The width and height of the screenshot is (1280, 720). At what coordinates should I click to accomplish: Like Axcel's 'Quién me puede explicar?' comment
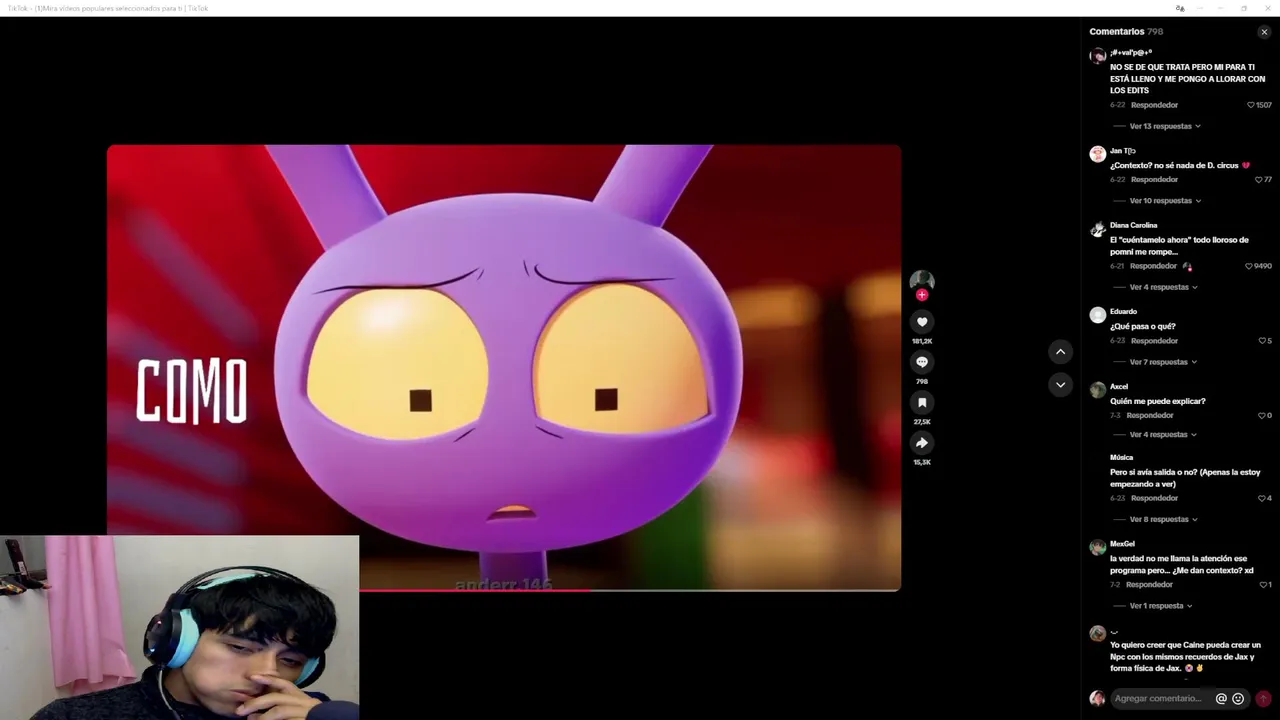point(1262,415)
